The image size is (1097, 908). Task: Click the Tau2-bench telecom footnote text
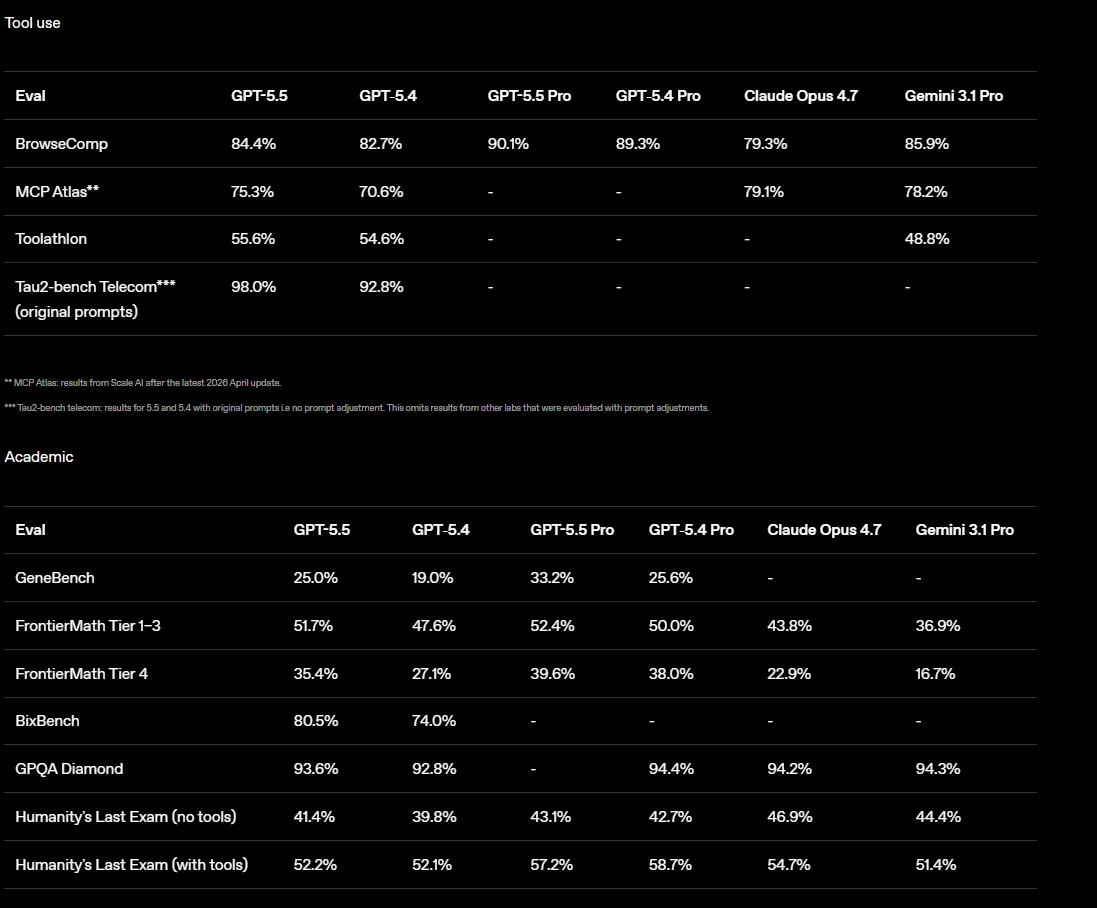pyautogui.click(x=357, y=408)
